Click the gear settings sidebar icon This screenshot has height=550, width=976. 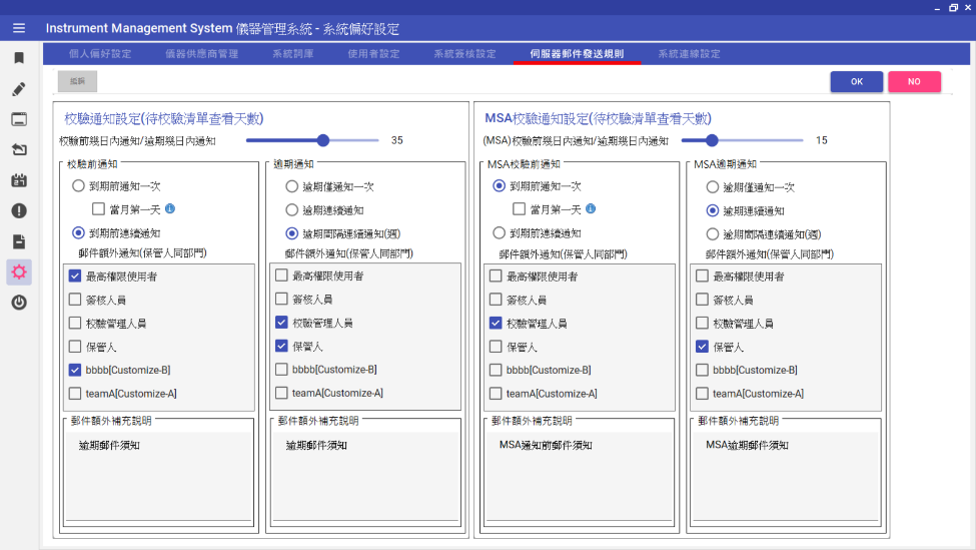(19, 272)
